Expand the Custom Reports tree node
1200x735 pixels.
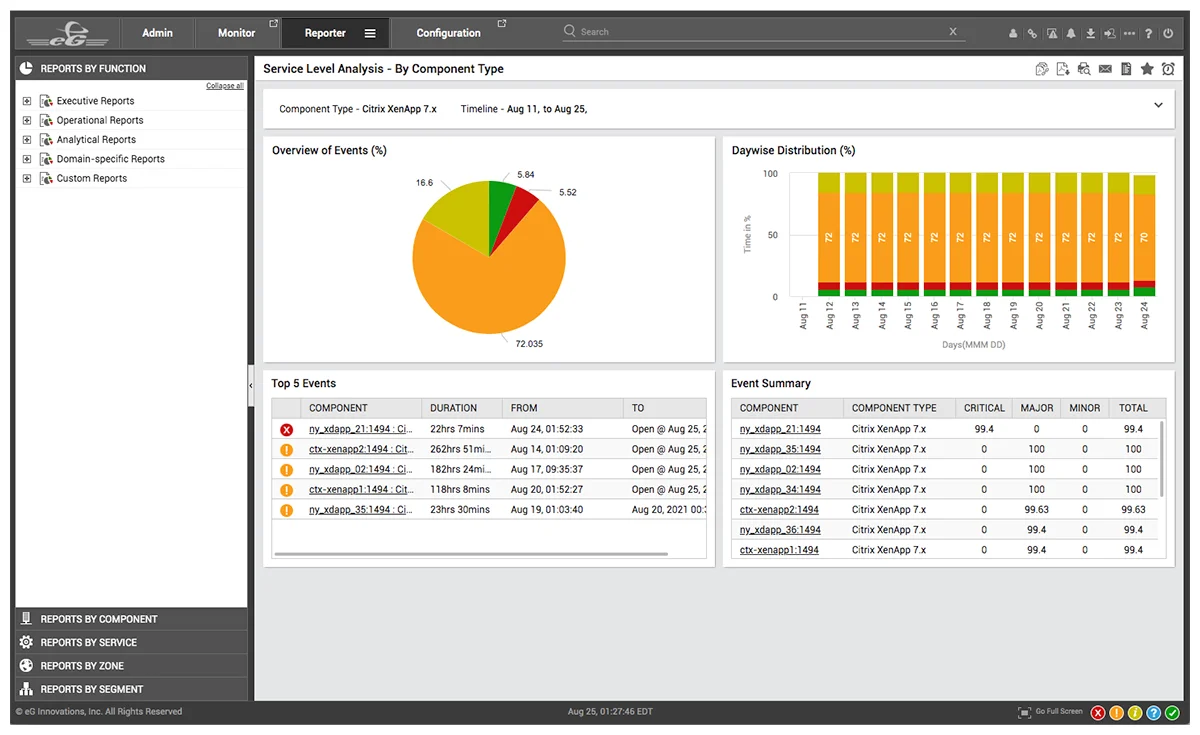(27, 178)
